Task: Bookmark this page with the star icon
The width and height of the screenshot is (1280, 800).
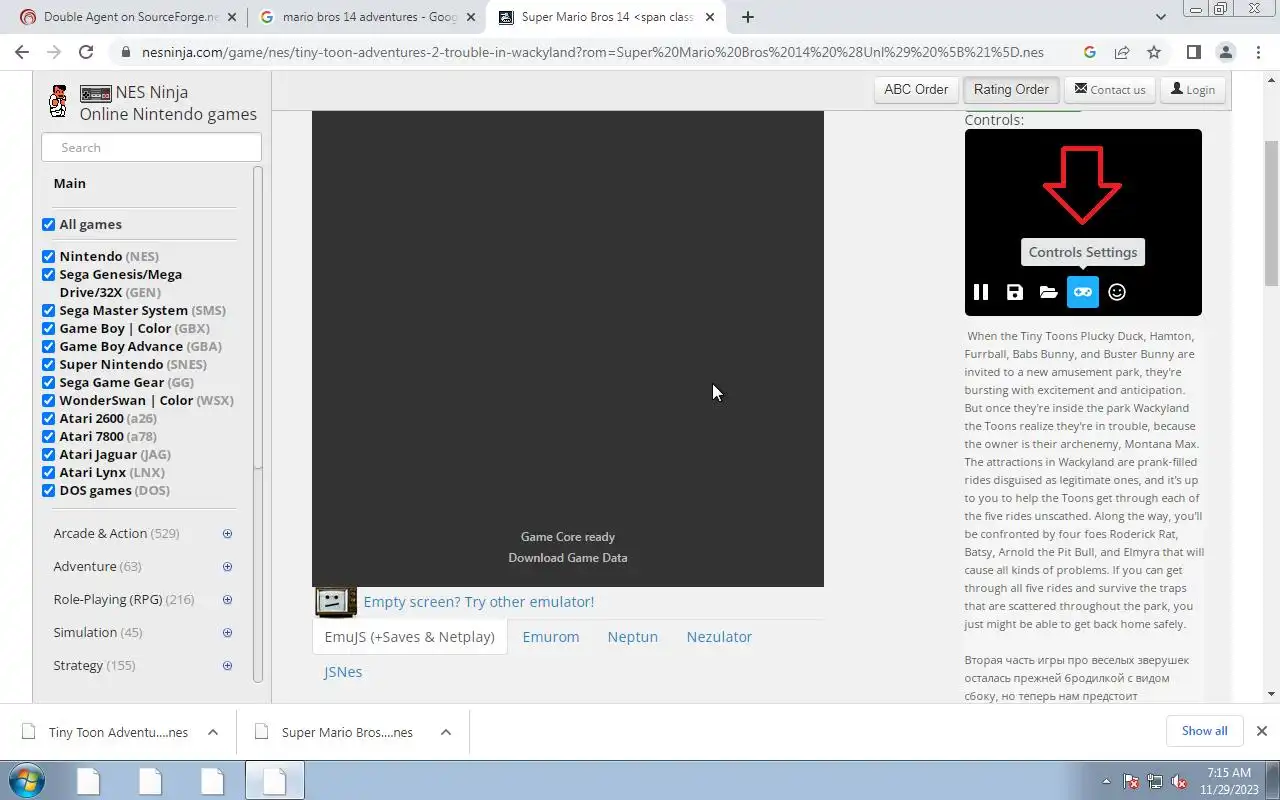Action: point(1154,53)
